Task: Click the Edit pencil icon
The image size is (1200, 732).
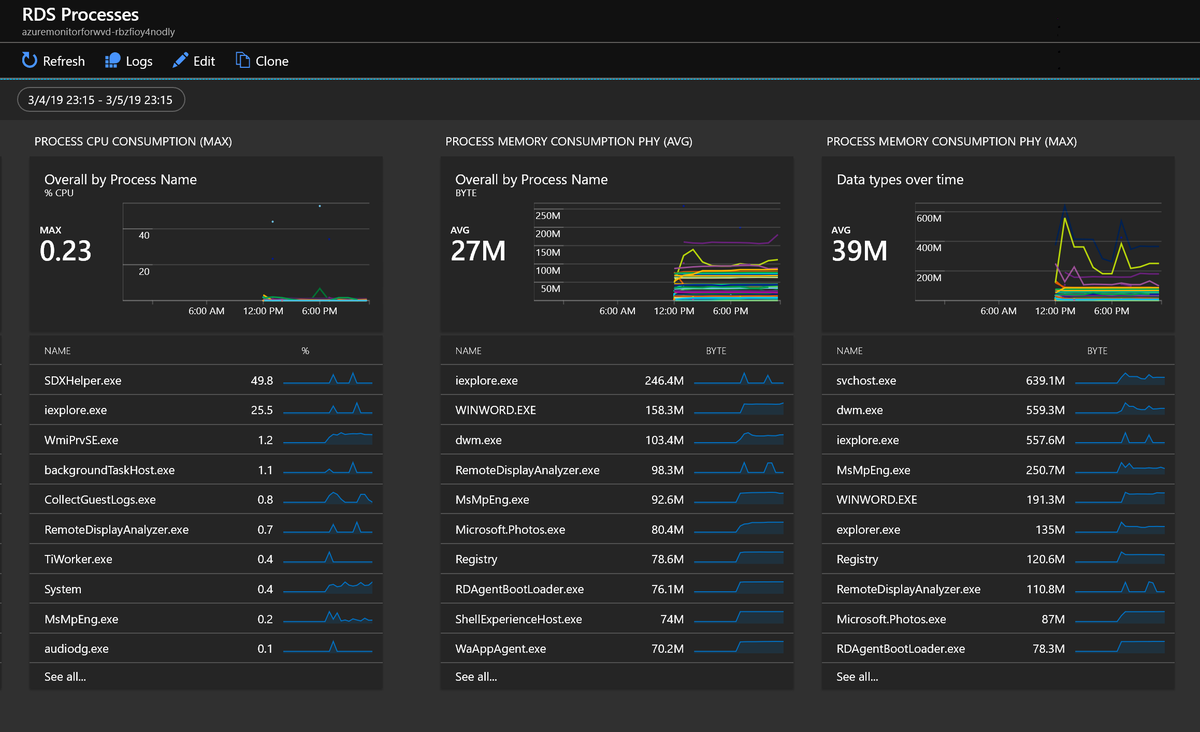Action: (x=180, y=61)
